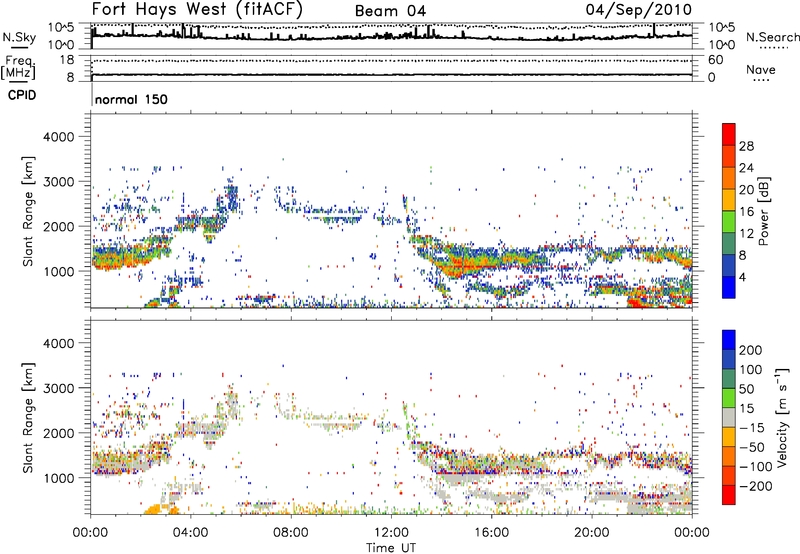Click the '12:00' time axis tick
800x554 pixels.
pos(391,533)
